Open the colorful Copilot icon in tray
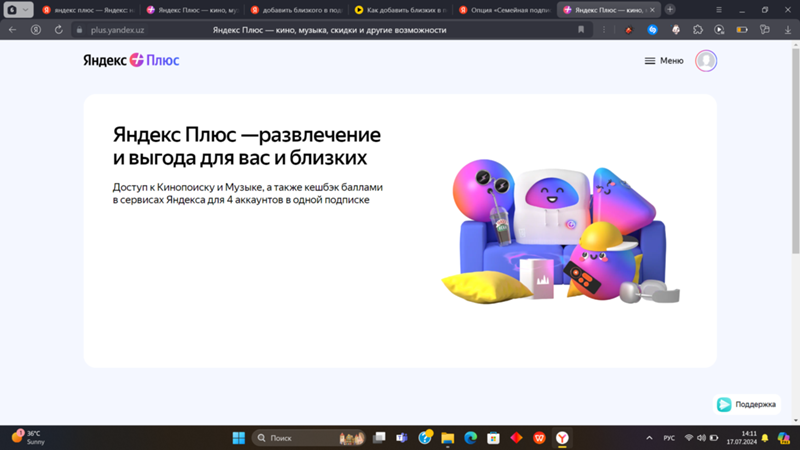Screen dimensions: 800x450 pyautogui.click(x=784, y=438)
